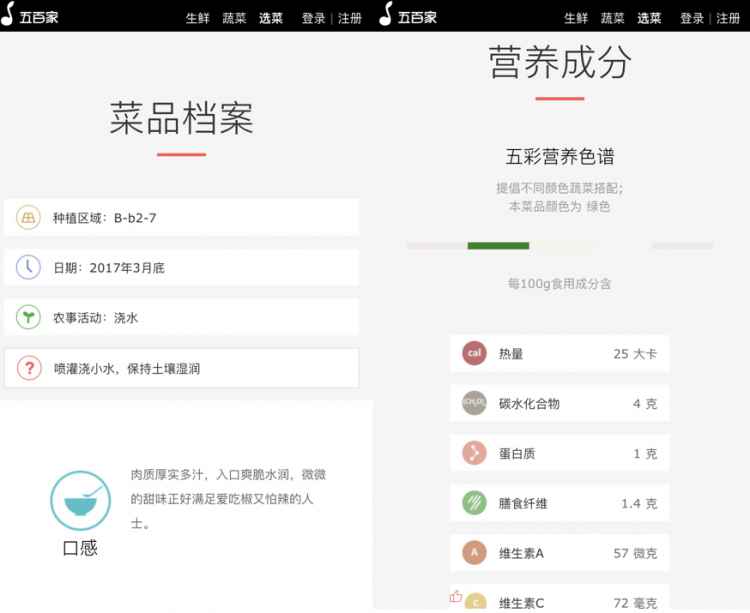Click the green 膳食纤维 icon
750x613 pixels.
point(474,503)
